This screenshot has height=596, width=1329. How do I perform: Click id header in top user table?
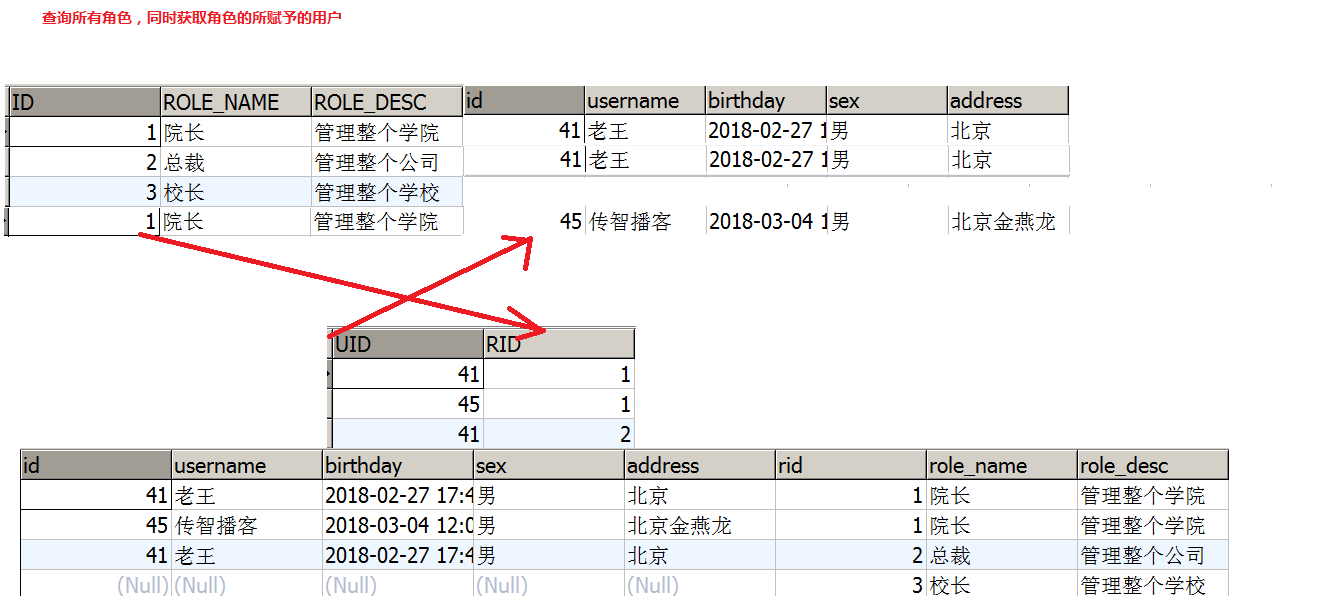524,100
